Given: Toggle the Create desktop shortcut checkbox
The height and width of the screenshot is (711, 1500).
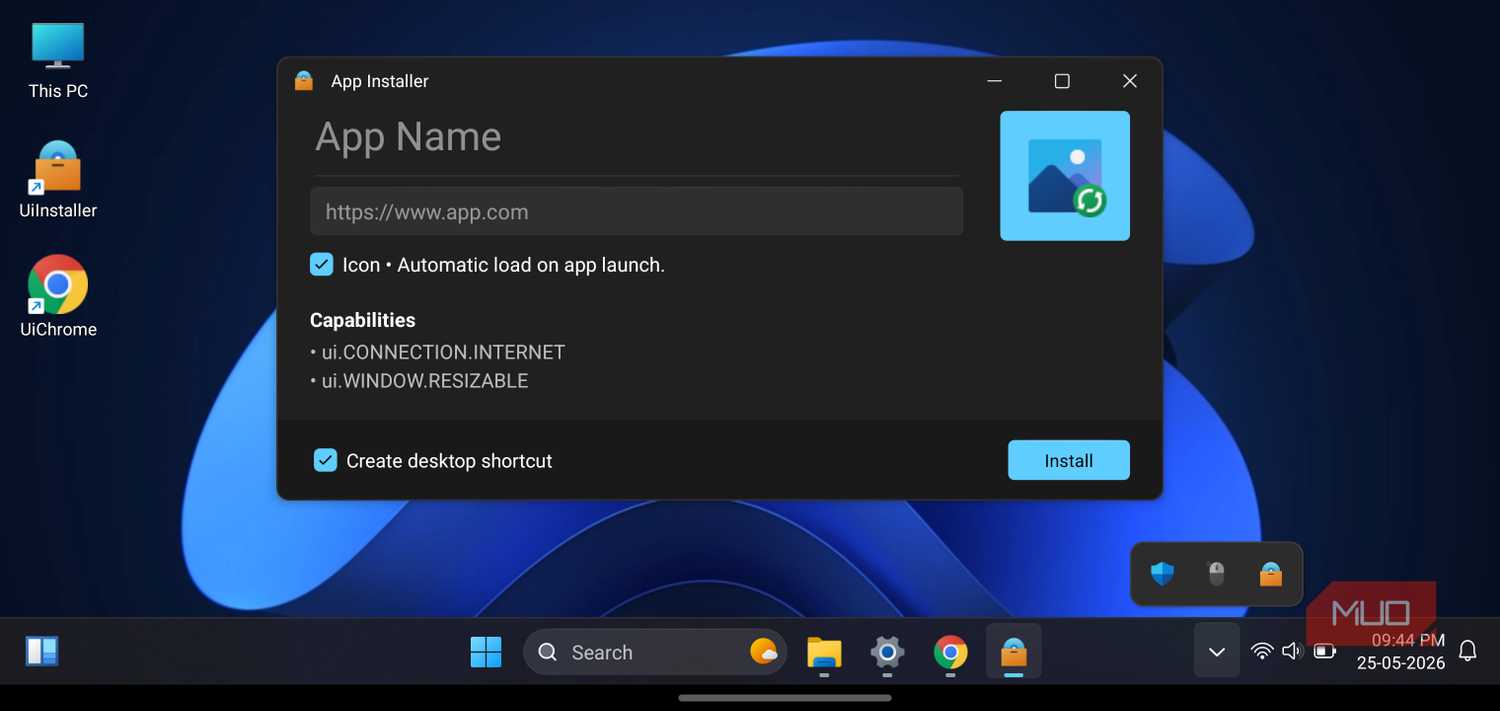Looking at the screenshot, I should 325,460.
